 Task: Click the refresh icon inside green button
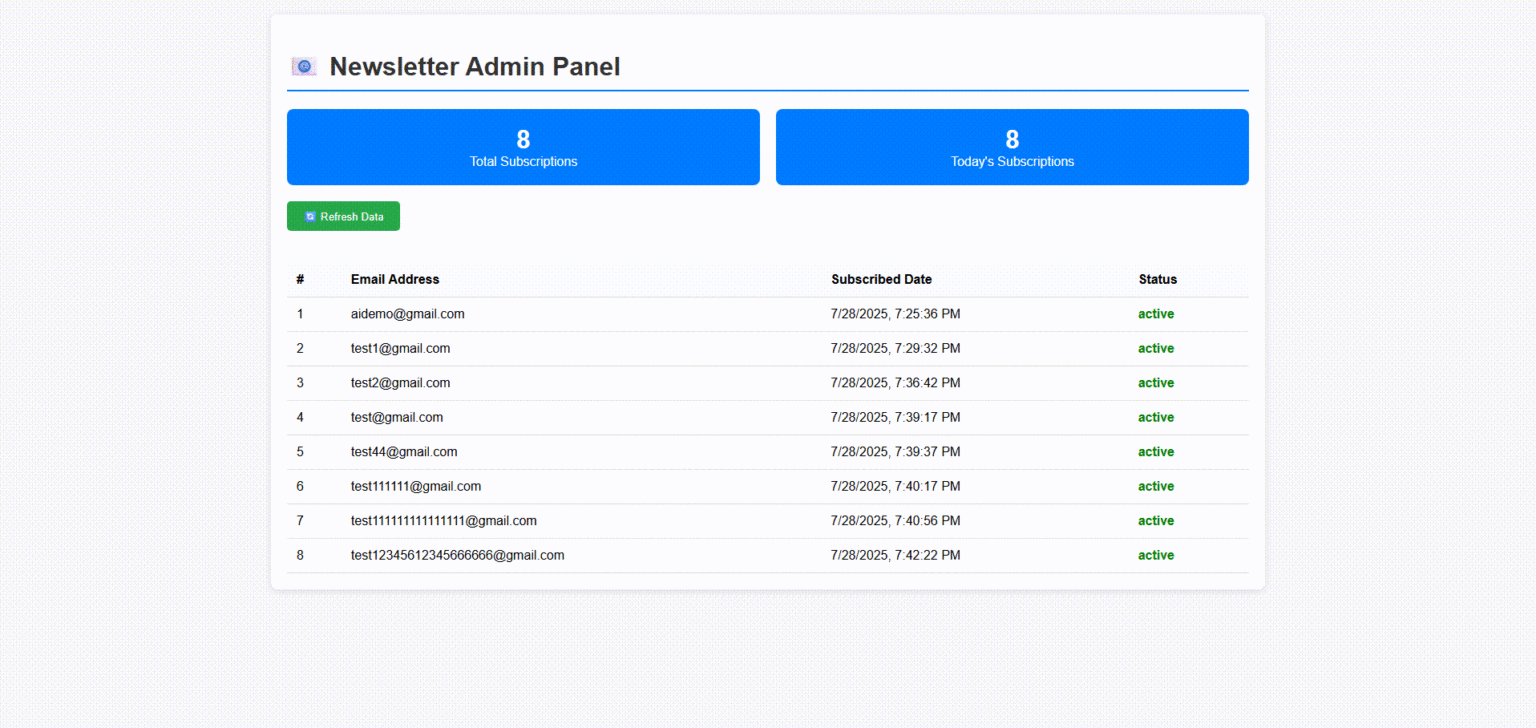310,217
